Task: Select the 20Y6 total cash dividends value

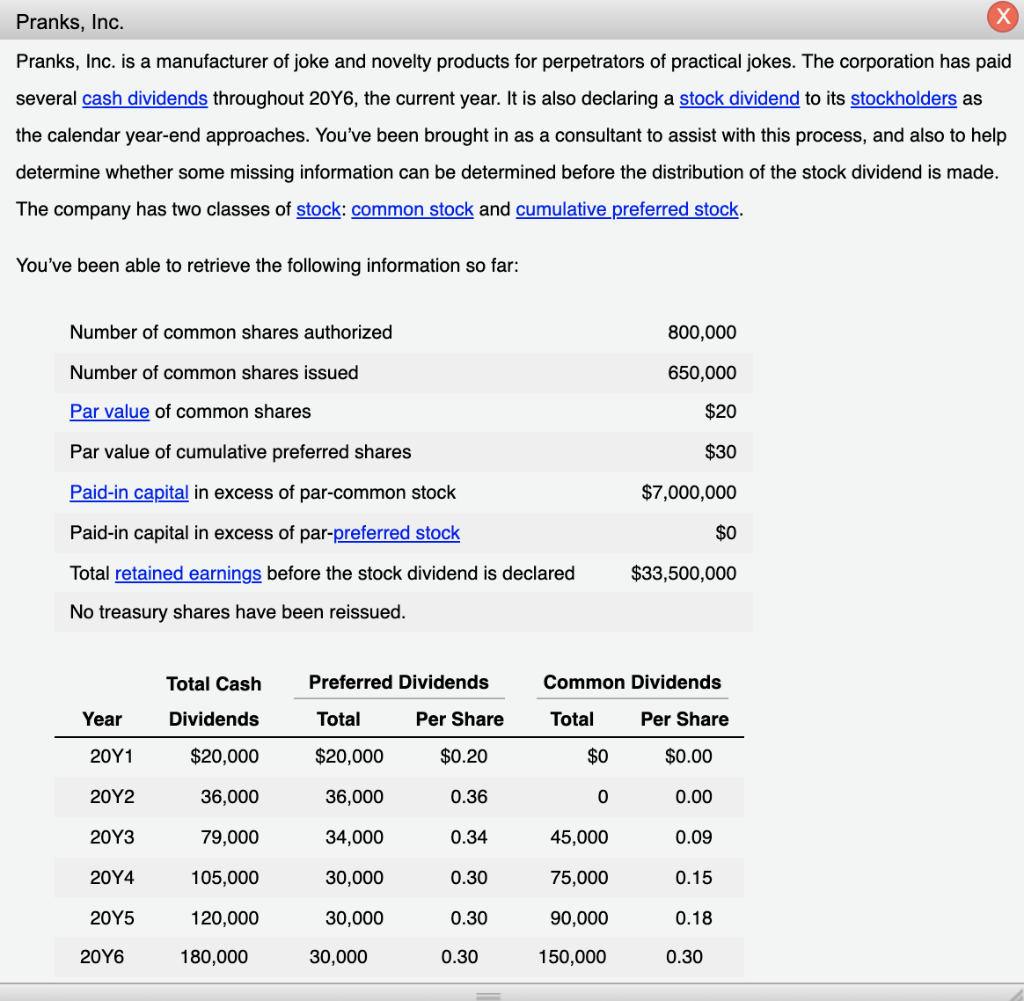Action: (x=213, y=957)
